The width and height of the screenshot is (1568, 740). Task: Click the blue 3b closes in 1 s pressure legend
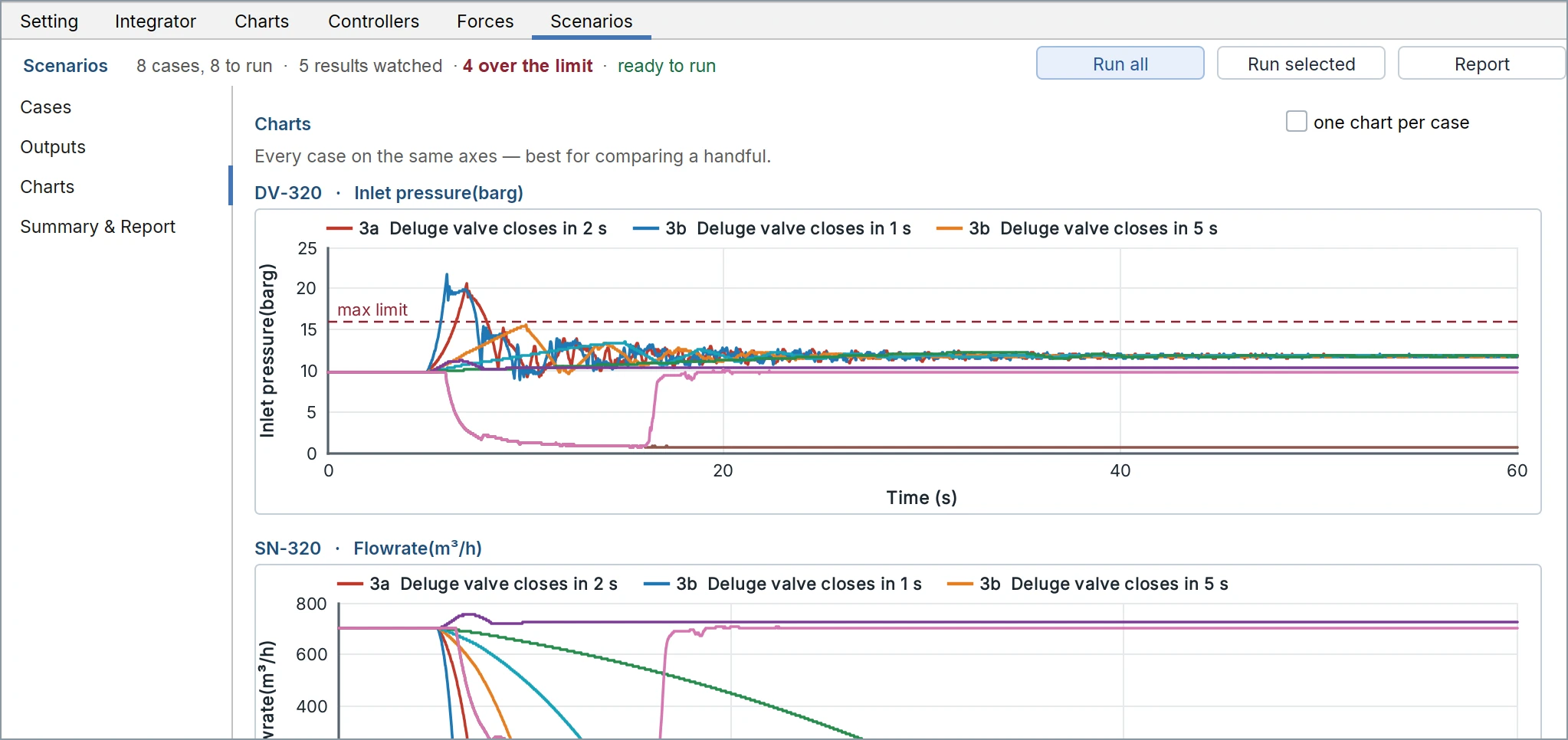(x=773, y=228)
